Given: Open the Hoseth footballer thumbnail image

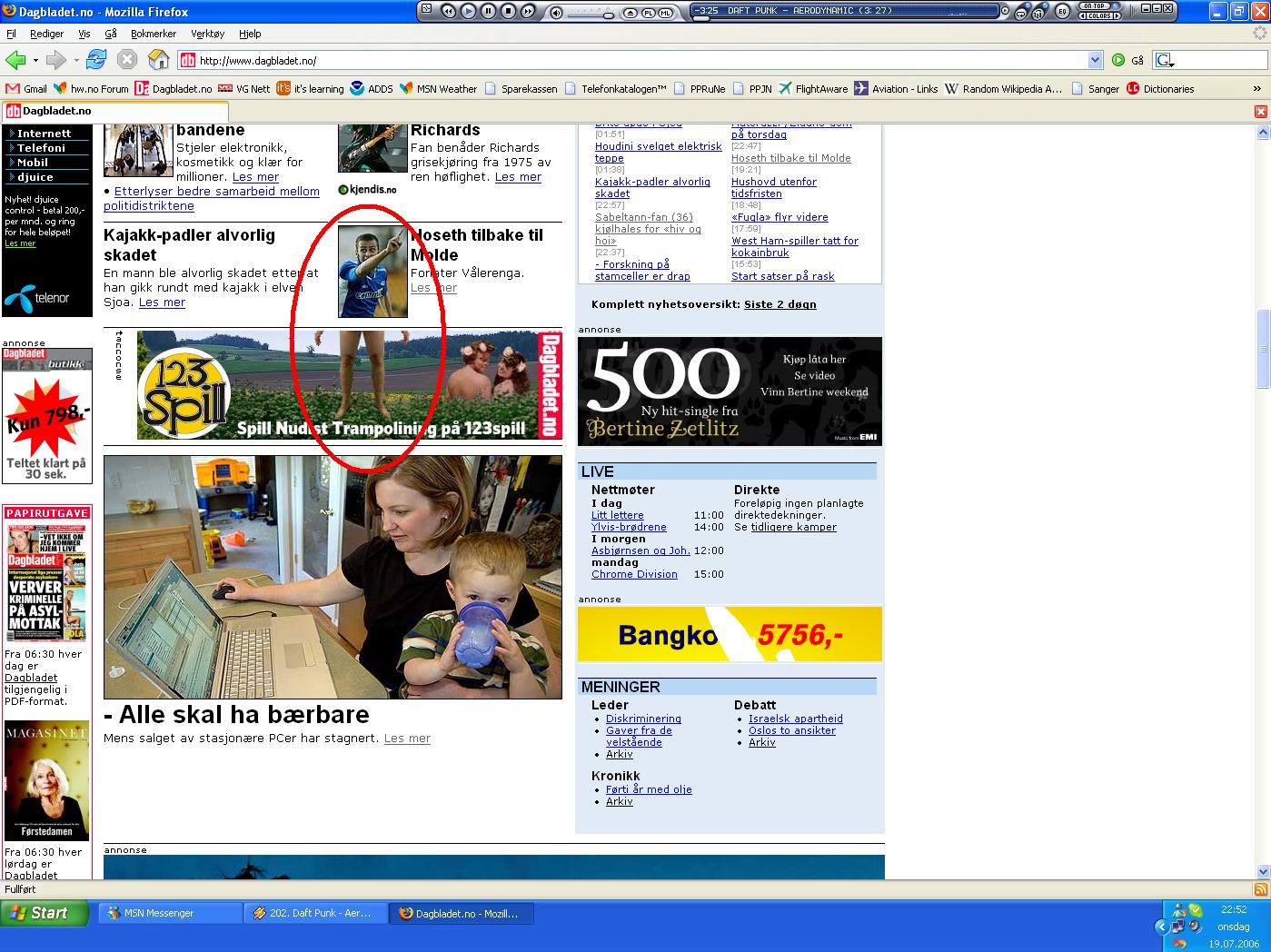Looking at the screenshot, I should pos(372,271).
